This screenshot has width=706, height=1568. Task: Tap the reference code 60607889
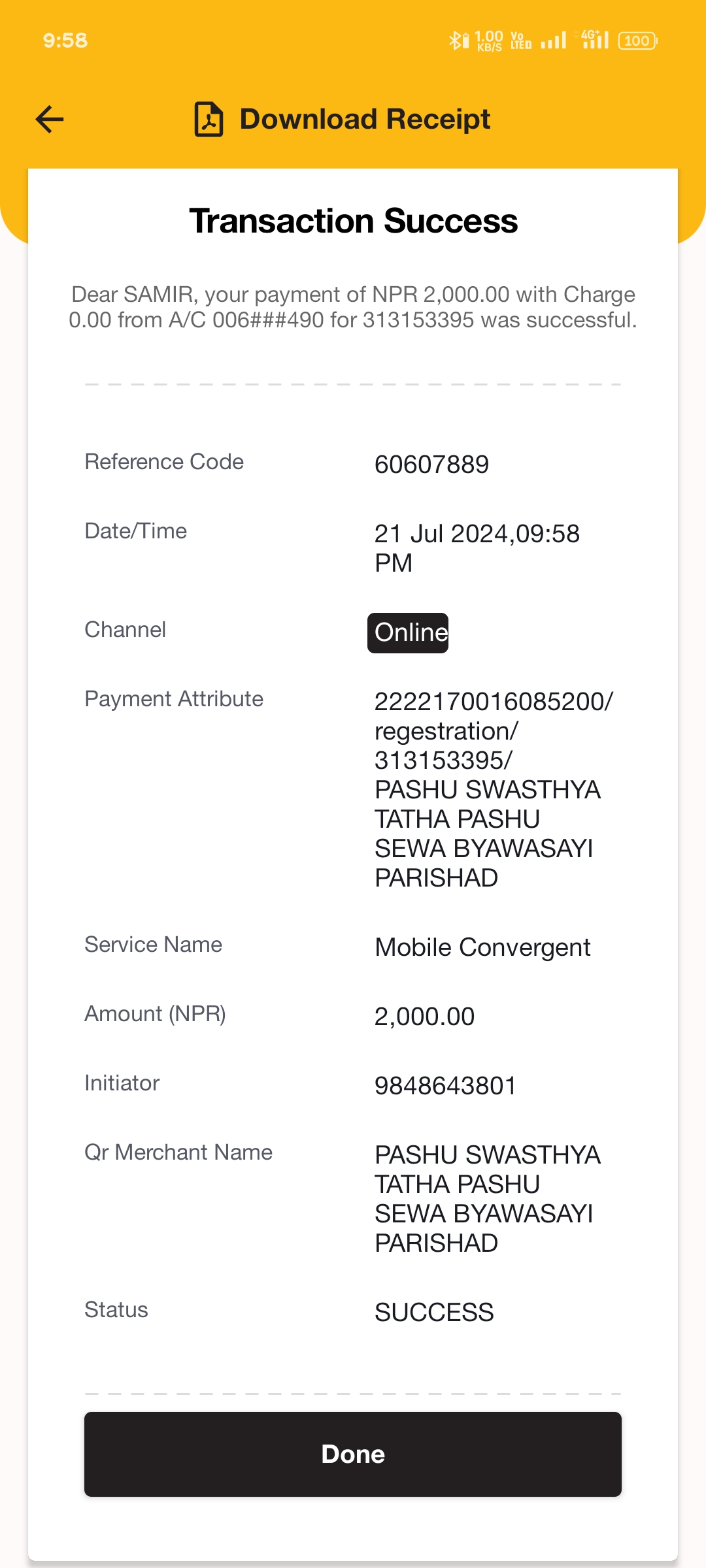[x=431, y=465]
